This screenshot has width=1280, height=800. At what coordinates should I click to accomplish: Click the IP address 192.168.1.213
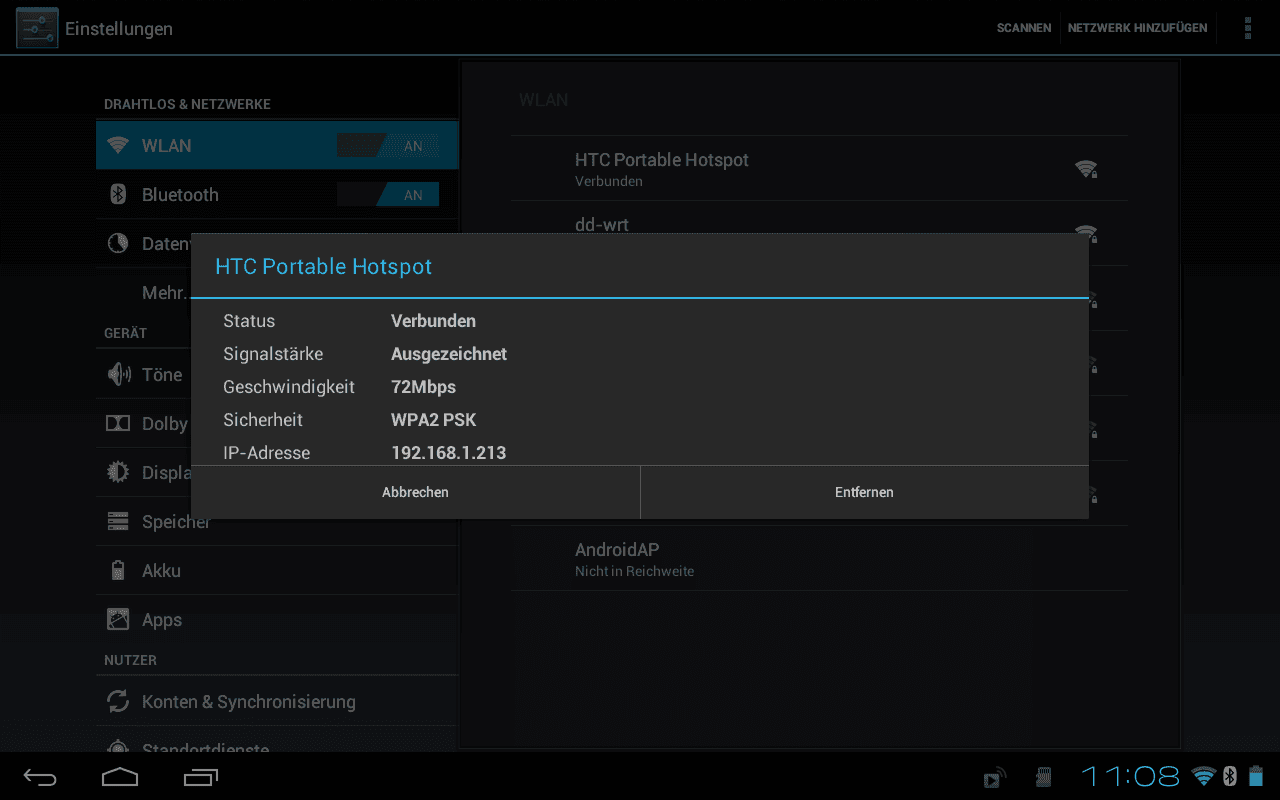[448, 453]
